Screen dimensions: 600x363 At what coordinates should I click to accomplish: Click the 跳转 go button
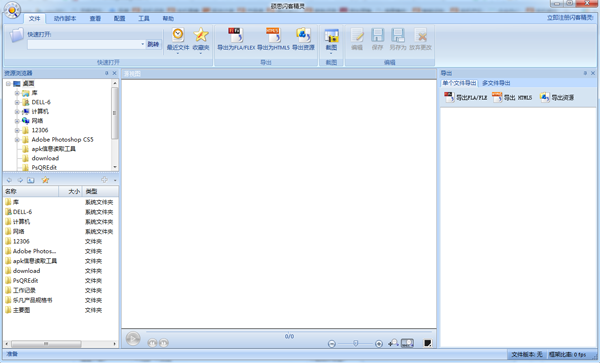pos(153,44)
